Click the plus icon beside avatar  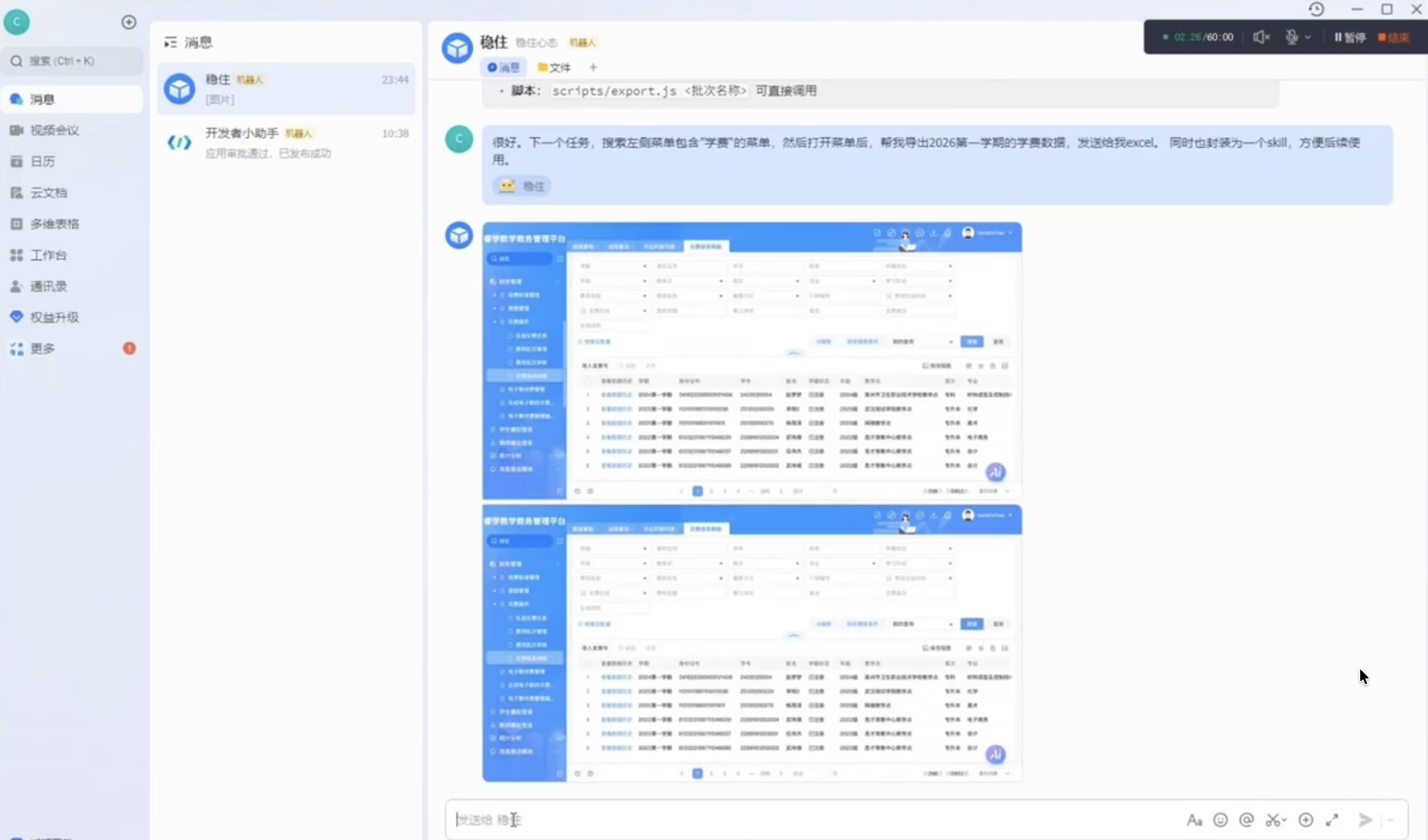129,22
